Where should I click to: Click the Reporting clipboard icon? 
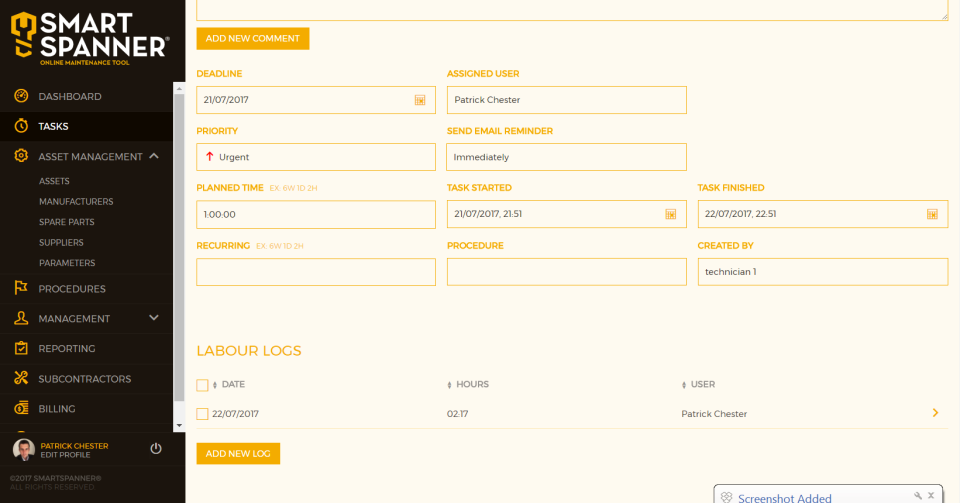click(x=21, y=348)
